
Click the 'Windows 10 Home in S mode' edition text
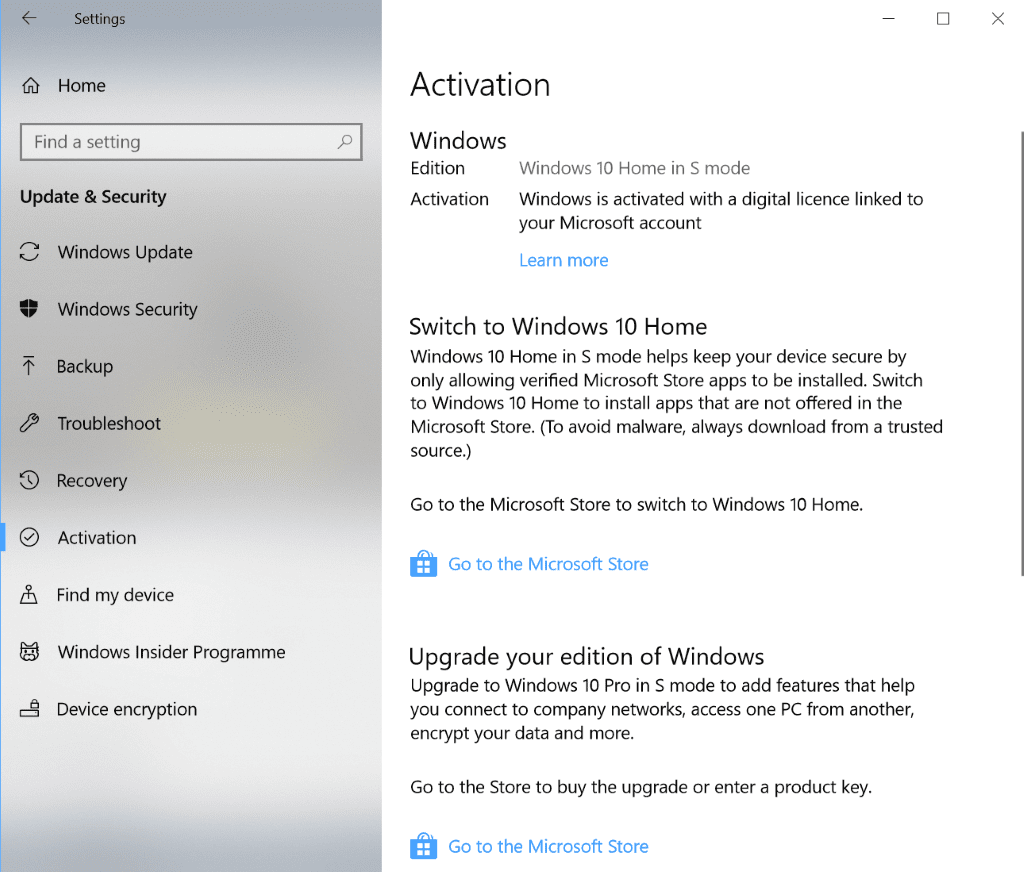(634, 168)
